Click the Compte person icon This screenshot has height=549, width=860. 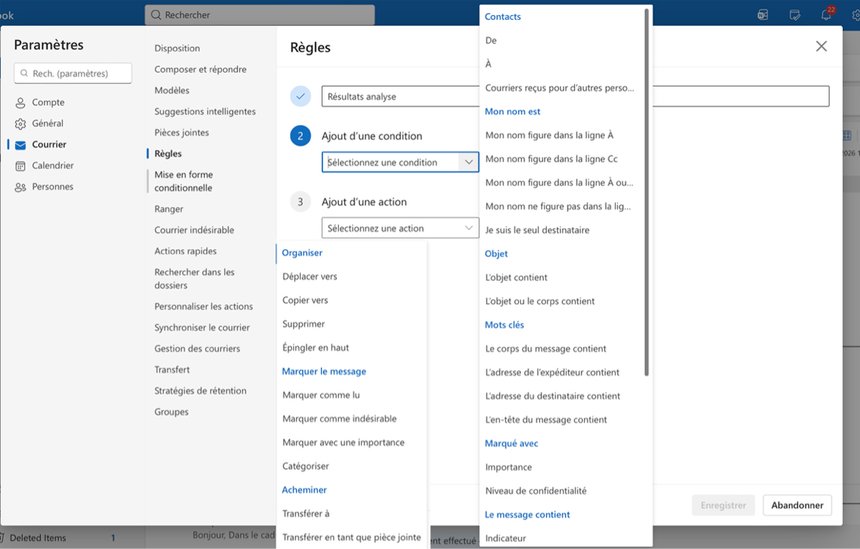pyautogui.click(x=20, y=103)
